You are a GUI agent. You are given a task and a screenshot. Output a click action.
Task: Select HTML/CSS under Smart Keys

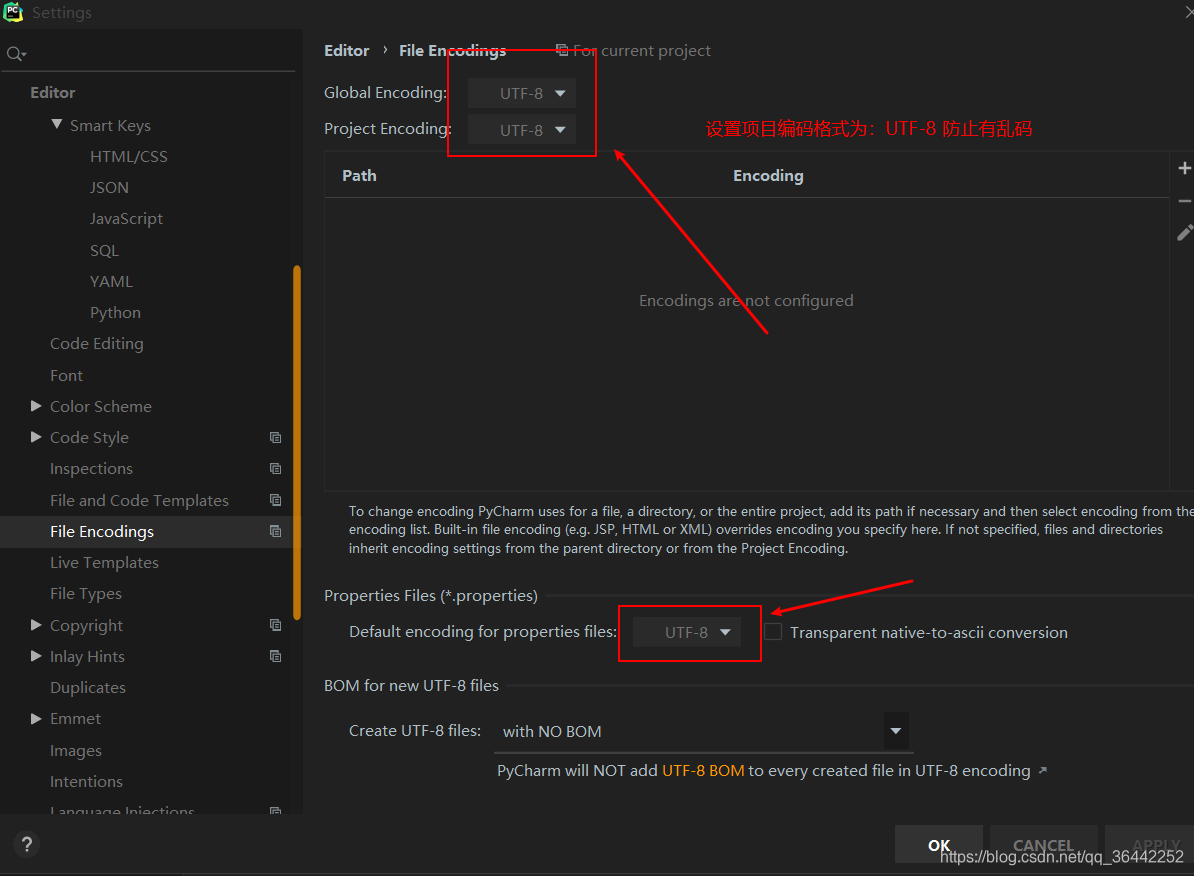[x=129, y=156]
